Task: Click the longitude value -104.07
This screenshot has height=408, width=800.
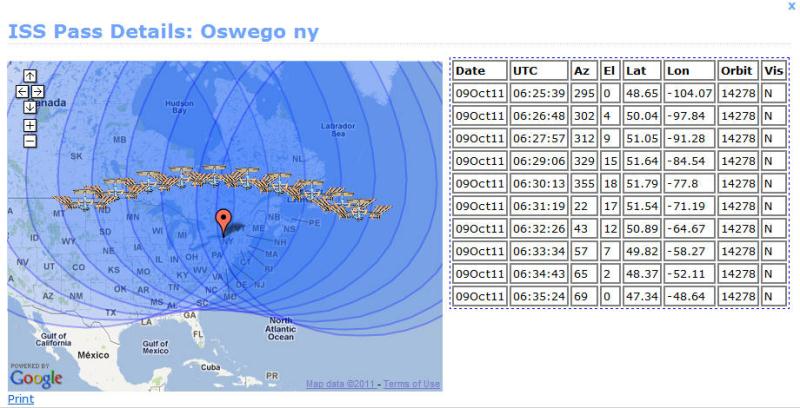Action: (689, 93)
